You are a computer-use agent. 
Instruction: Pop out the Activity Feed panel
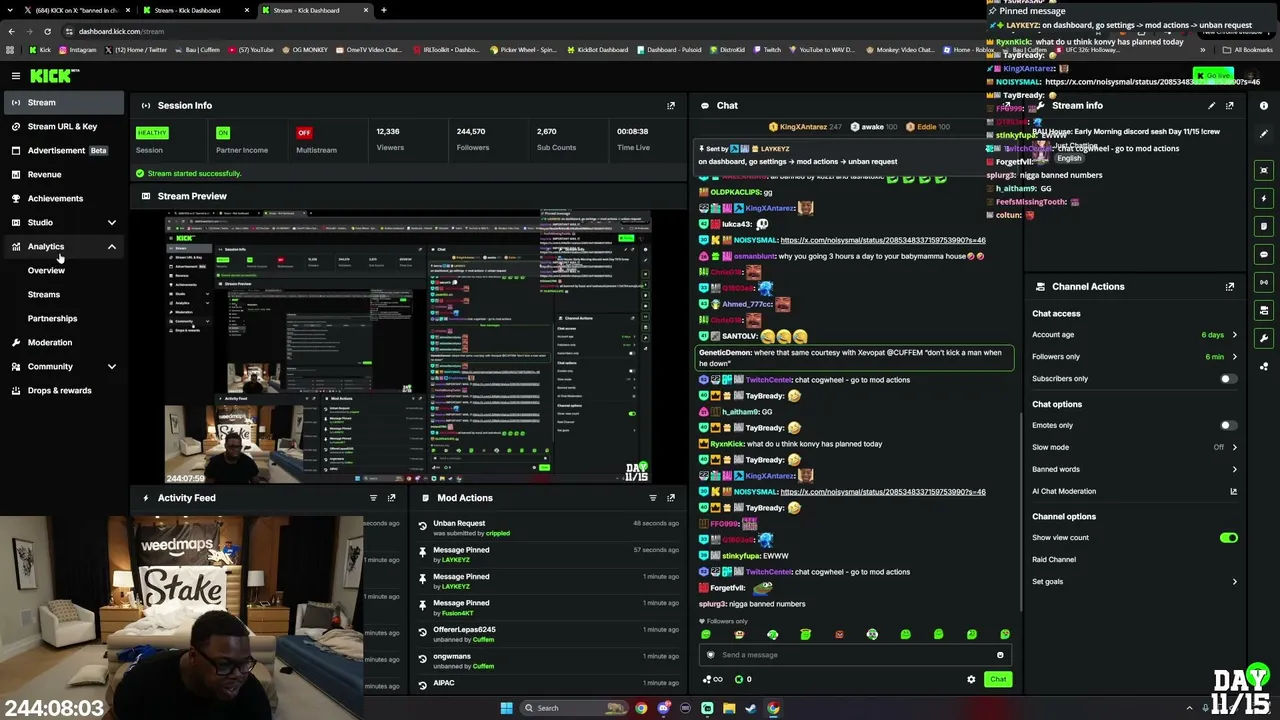[x=392, y=498]
